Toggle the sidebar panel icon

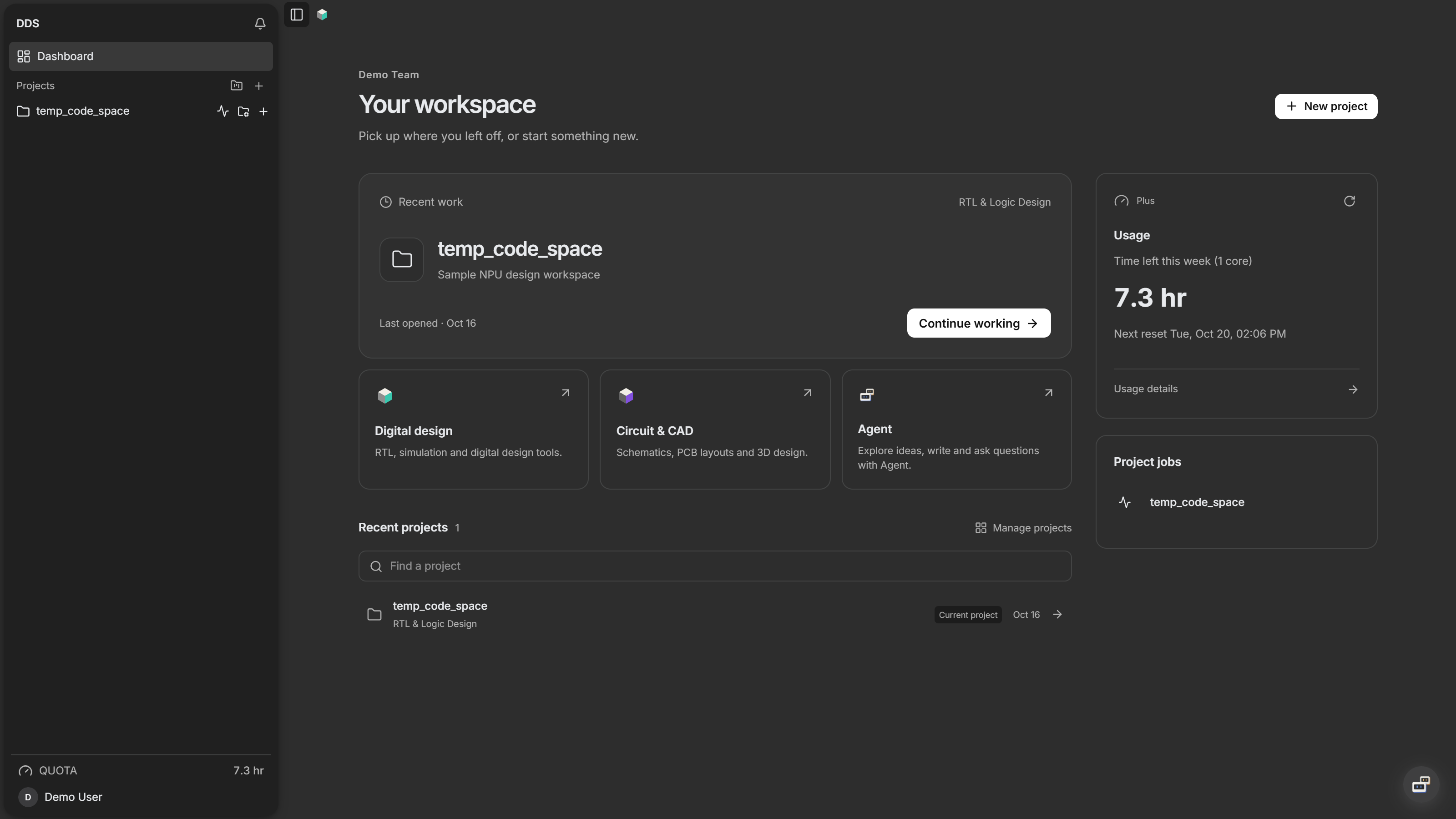[297, 15]
